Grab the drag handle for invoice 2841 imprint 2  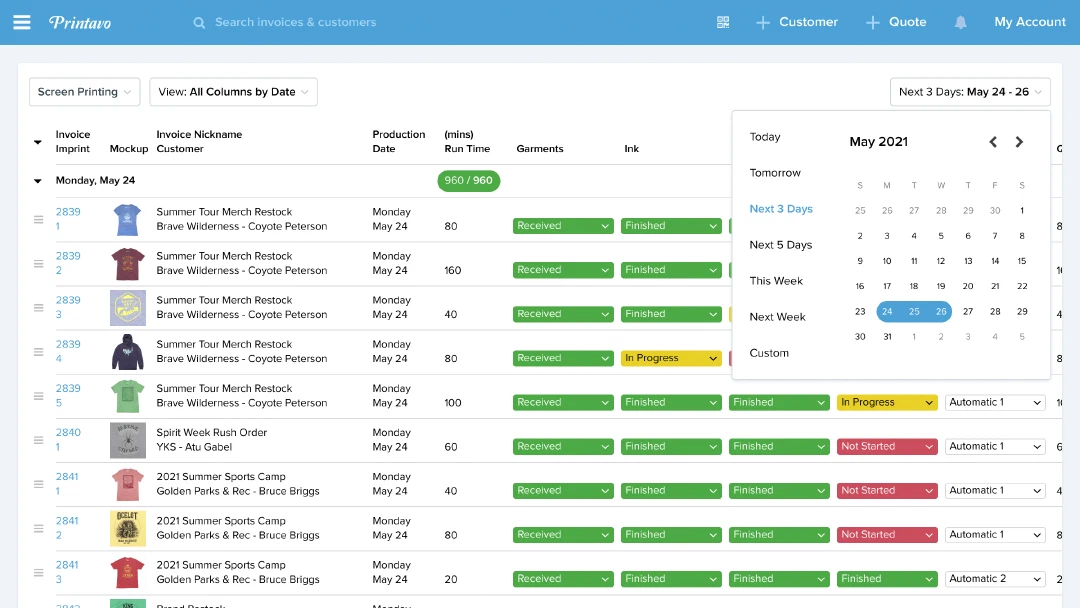click(x=39, y=528)
